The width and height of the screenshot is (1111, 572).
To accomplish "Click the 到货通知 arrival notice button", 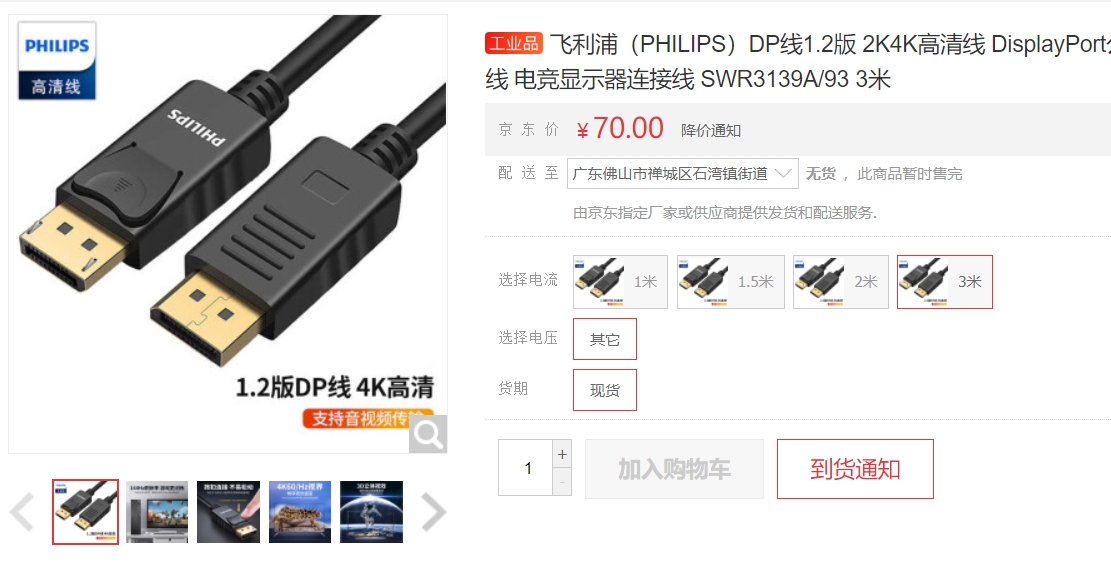I will click(855, 469).
